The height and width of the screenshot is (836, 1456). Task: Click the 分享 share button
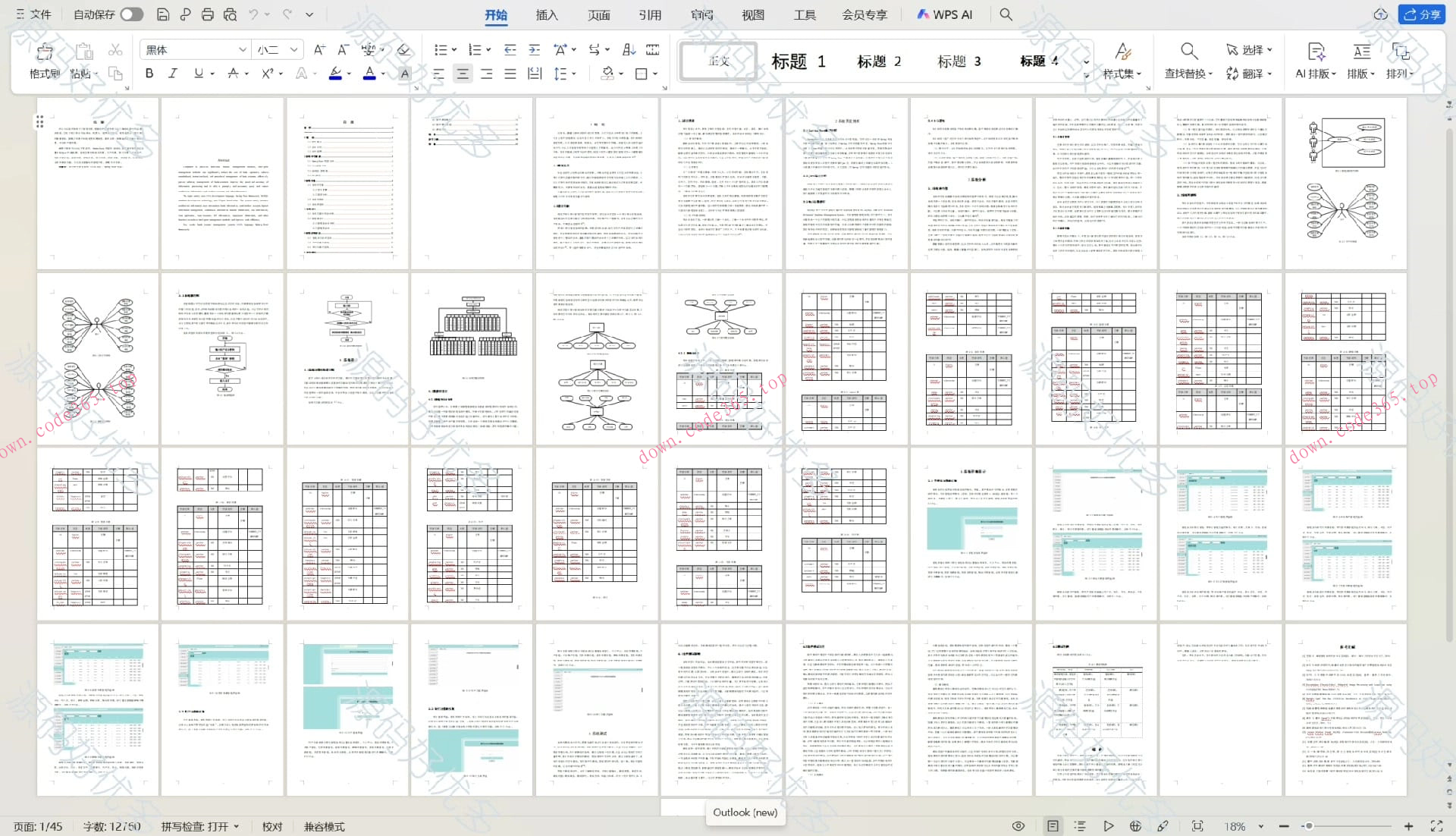[1421, 14]
